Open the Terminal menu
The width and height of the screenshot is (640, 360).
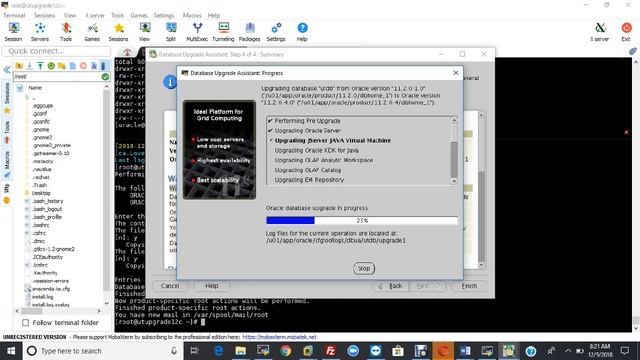(x=14, y=15)
